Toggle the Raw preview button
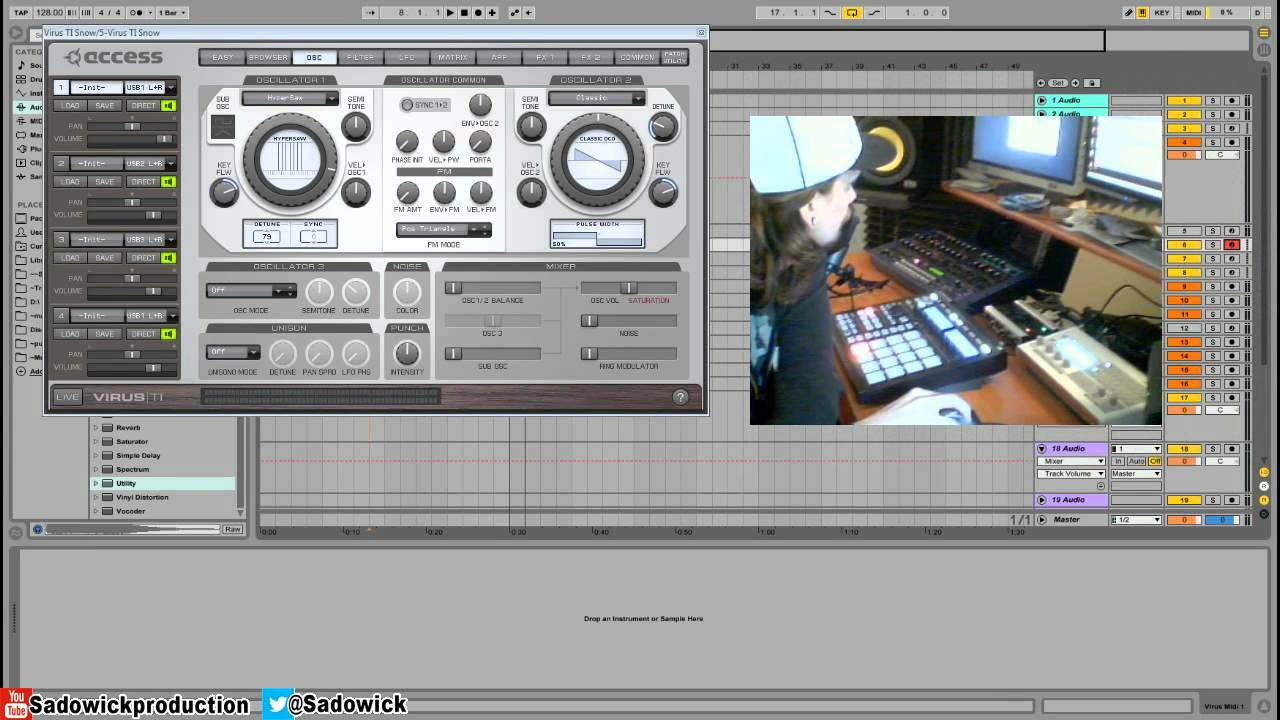The width and height of the screenshot is (1280, 720). 233,529
